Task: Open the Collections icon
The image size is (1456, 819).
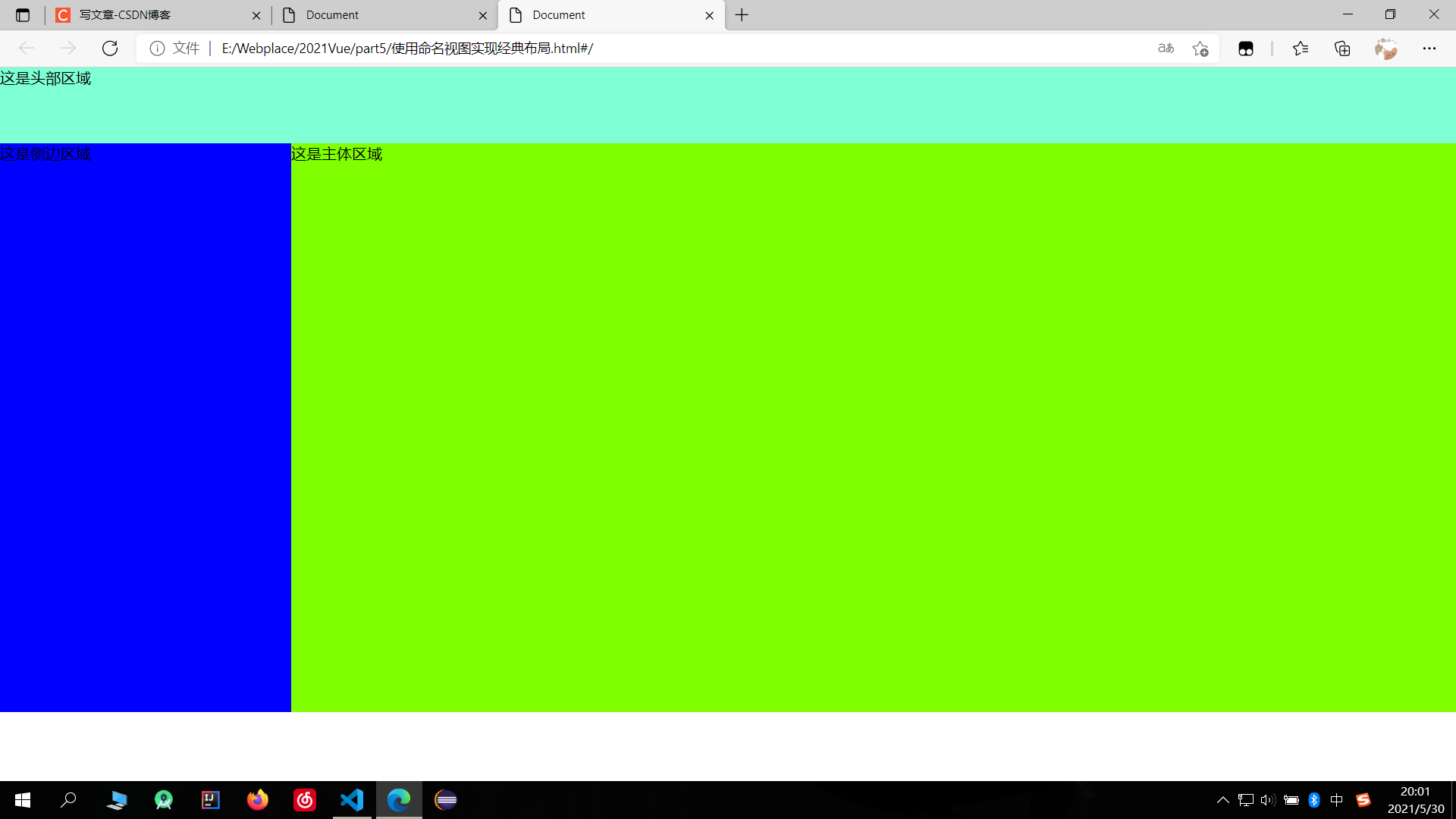Action: (x=1342, y=49)
